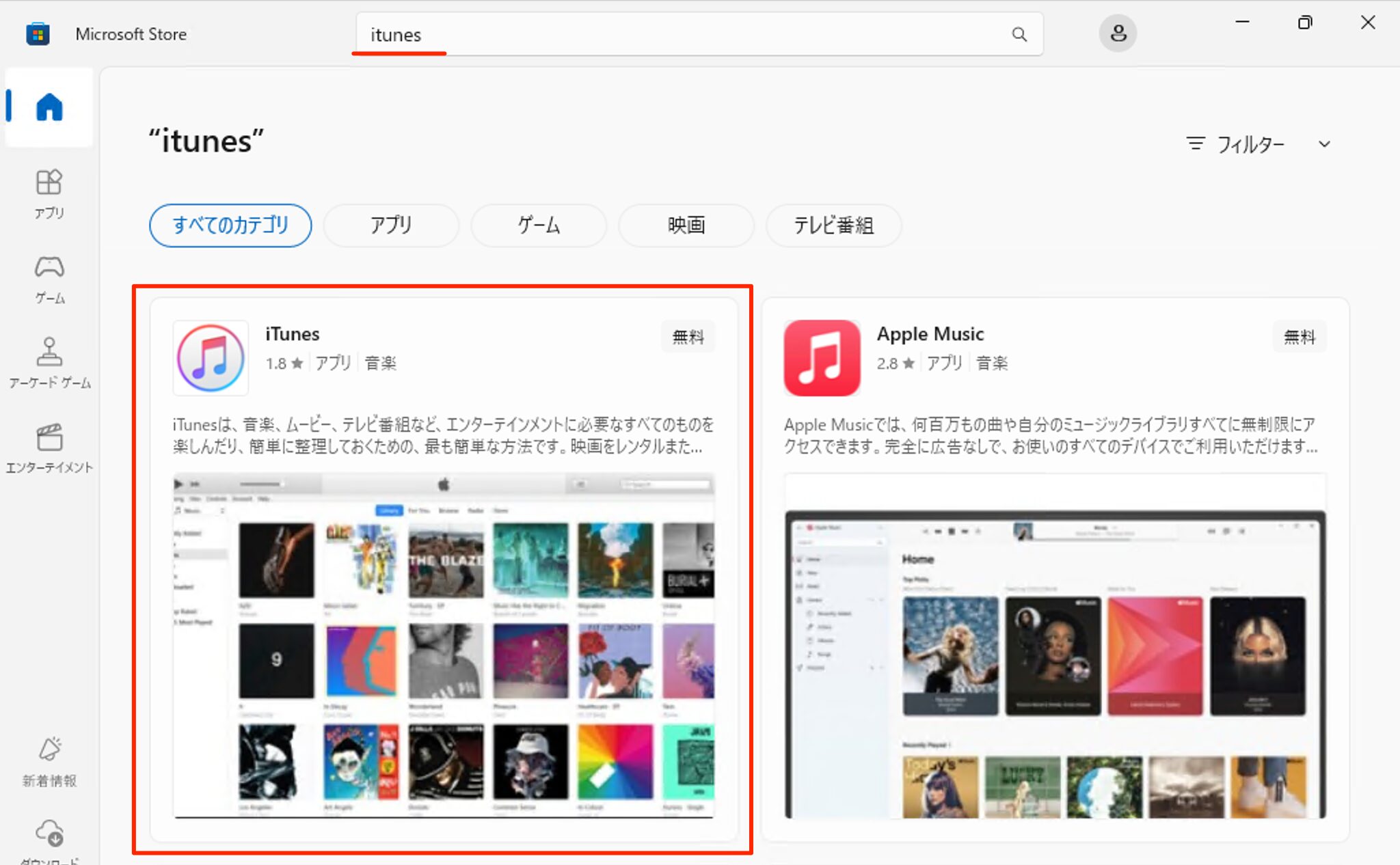Click the search magnifier icon
The width and height of the screenshot is (1400, 865).
pos(1019,33)
